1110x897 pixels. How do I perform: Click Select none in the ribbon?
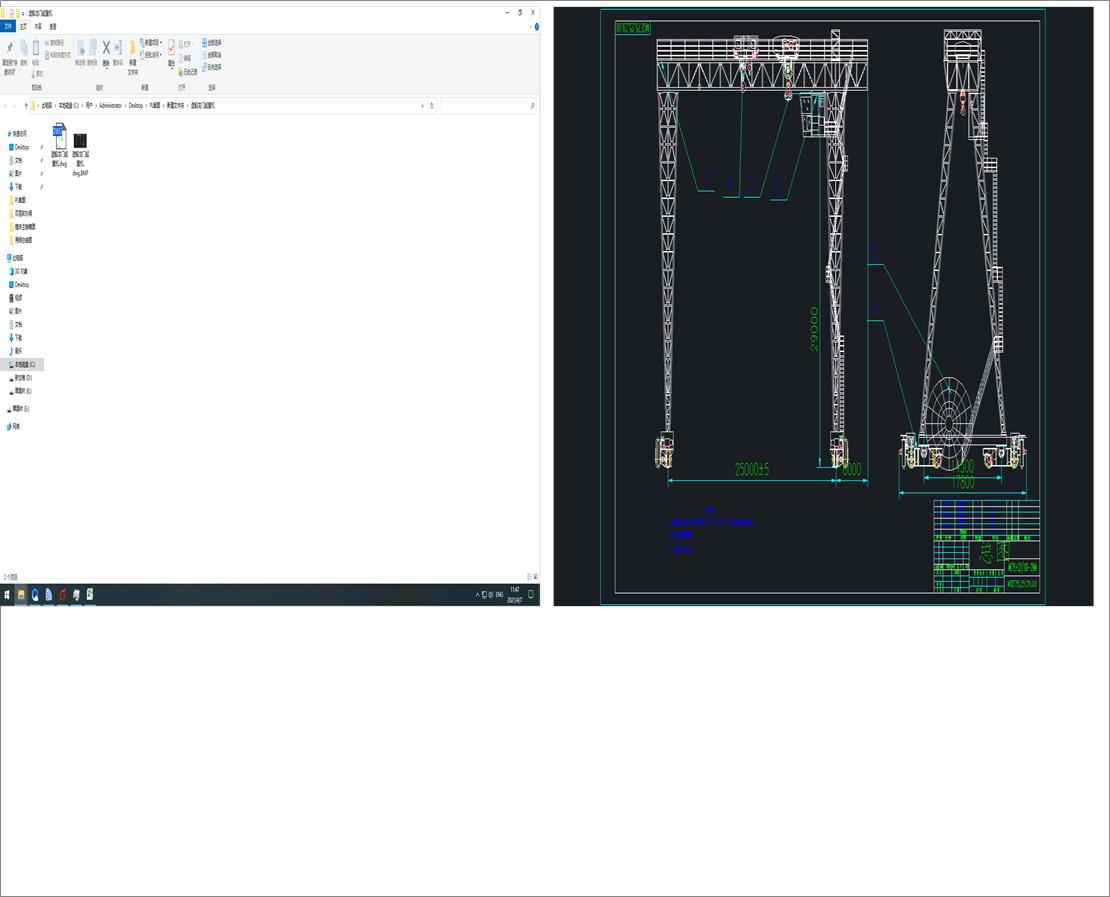coord(212,55)
